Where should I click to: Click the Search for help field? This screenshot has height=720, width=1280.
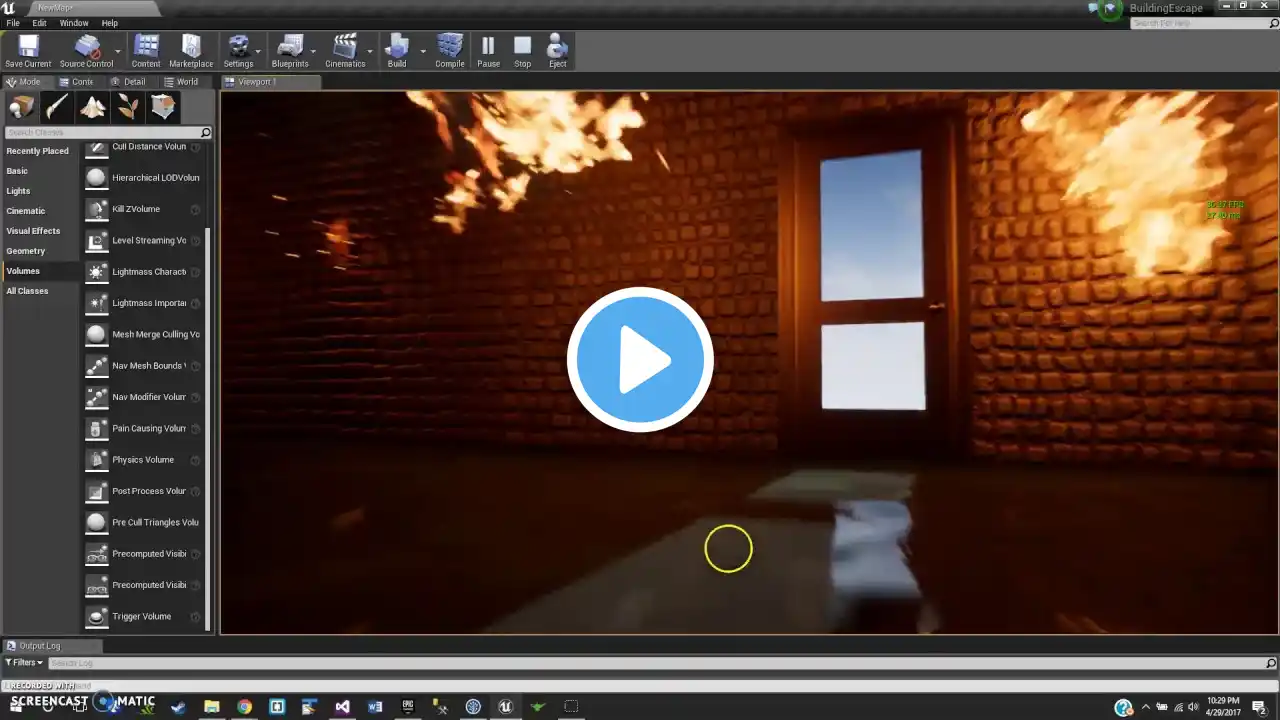coord(1204,23)
